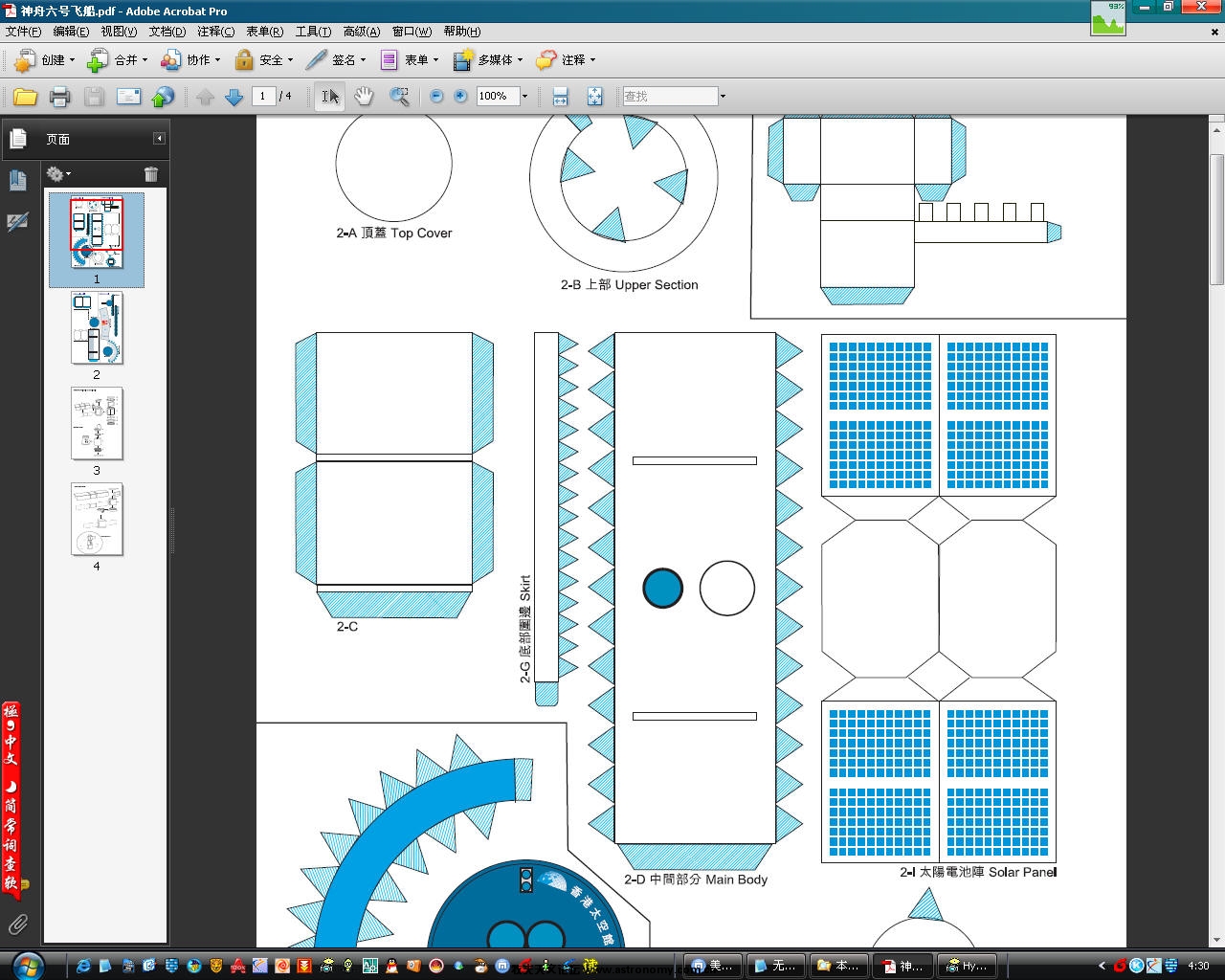Open the 多媒体 (Multimedia) toolbar menu
Viewport: 1225px width, 980px height.
(x=487, y=60)
